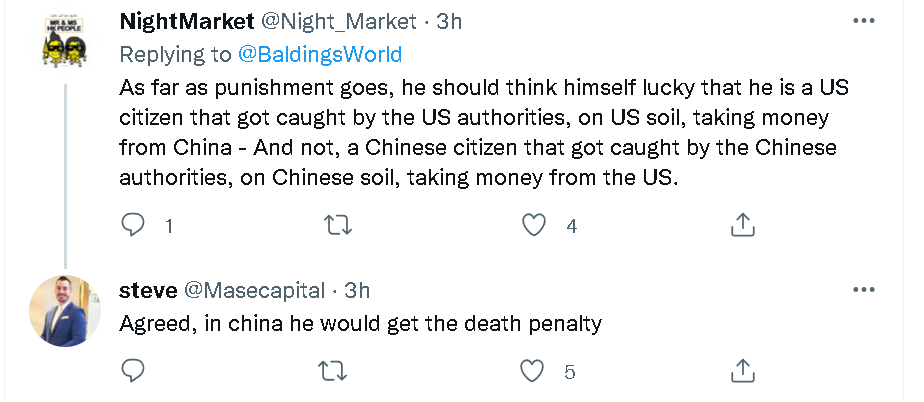924x402 pixels.
Task: Reply to steve's death penalty tweet
Action: tap(133, 371)
